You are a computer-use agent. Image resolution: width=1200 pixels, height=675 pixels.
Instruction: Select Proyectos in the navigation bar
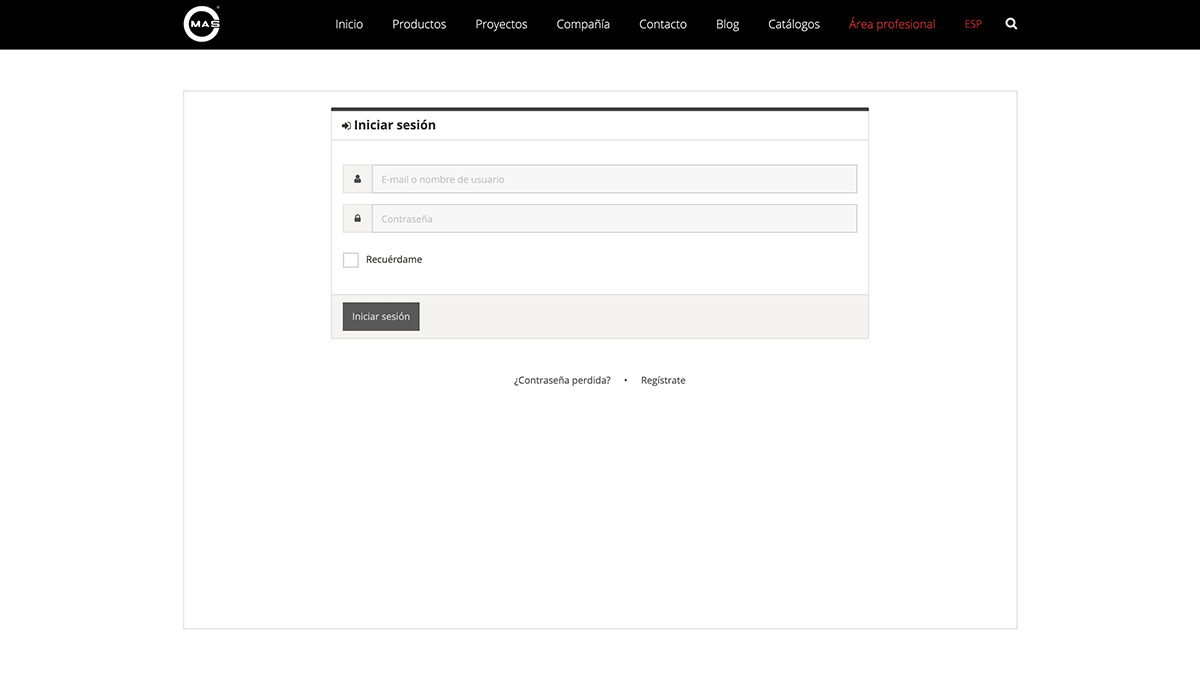tap(501, 24)
